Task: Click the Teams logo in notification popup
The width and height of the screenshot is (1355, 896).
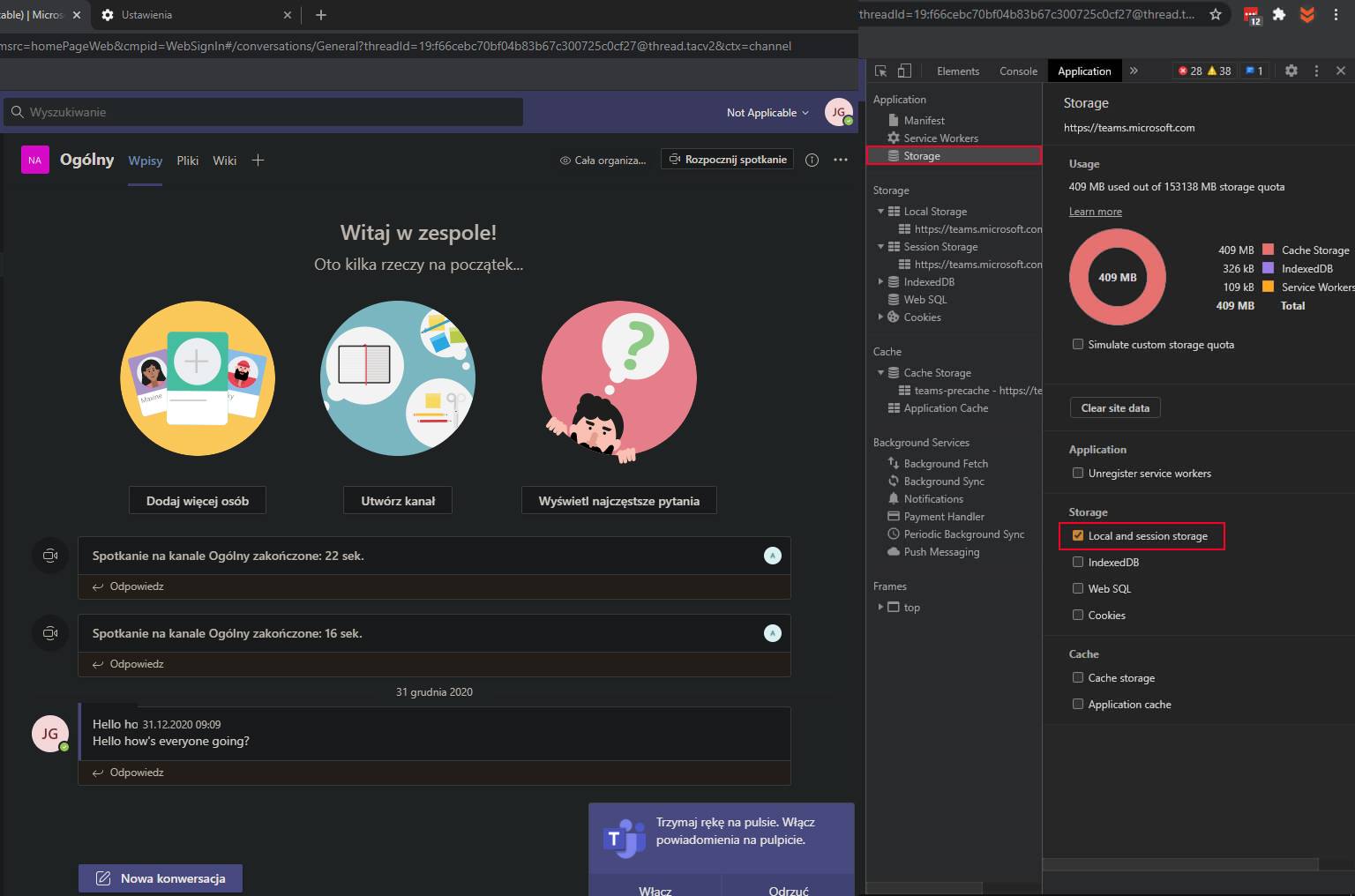Action: click(x=625, y=838)
